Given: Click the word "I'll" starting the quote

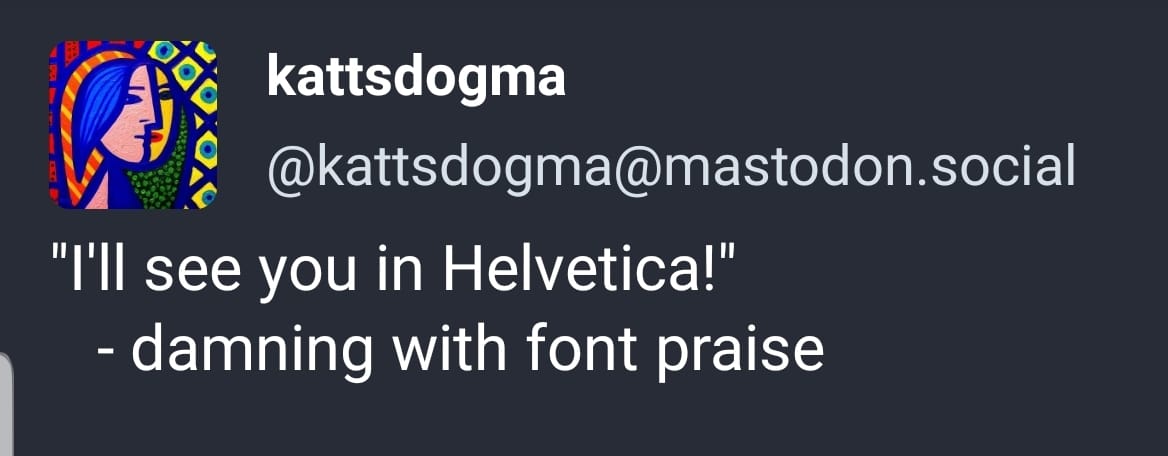Looking at the screenshot, I should point(90,272).
